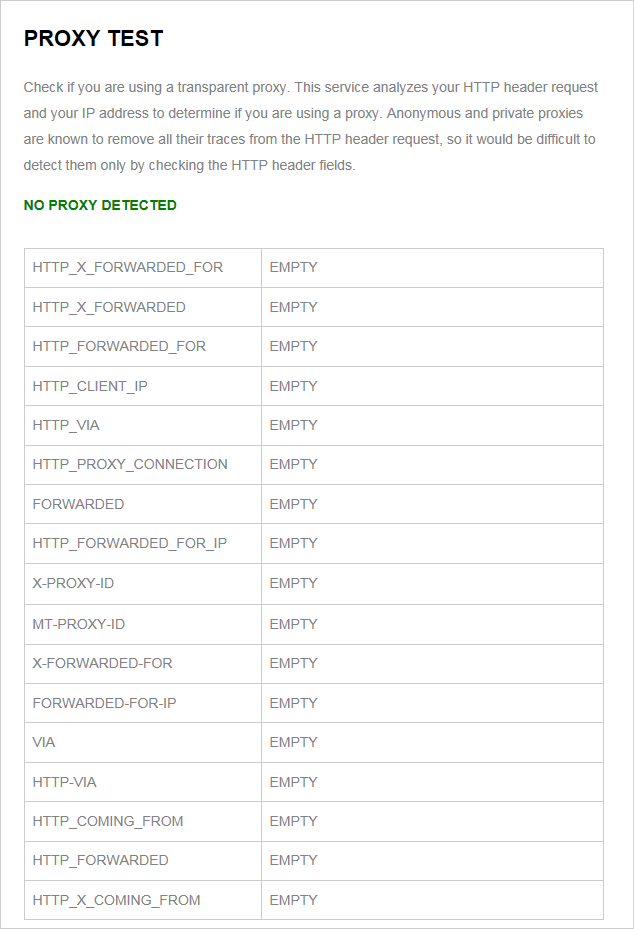Screen dimensions: 634x929
Task: Select the FORWARDED-FOR-IP header cell
Action: tap(104, 703)
